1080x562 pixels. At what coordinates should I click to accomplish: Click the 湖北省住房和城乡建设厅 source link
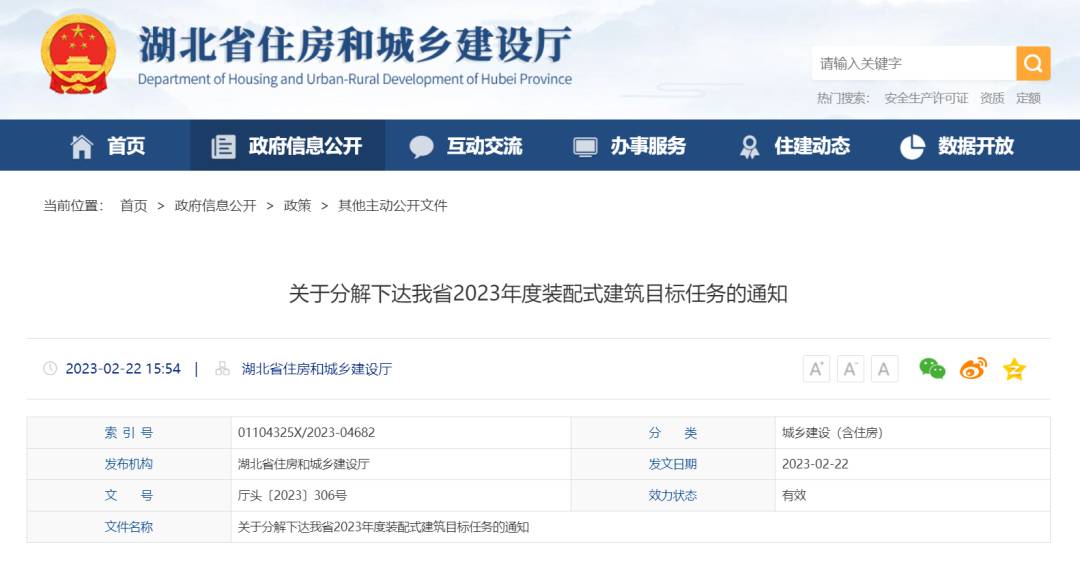click(x=316, y=369)
